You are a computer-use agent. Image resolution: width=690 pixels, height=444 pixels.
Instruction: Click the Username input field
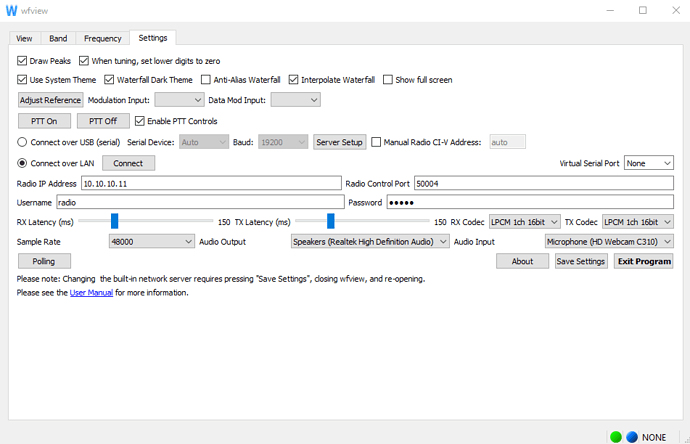[x=200, y=202]
